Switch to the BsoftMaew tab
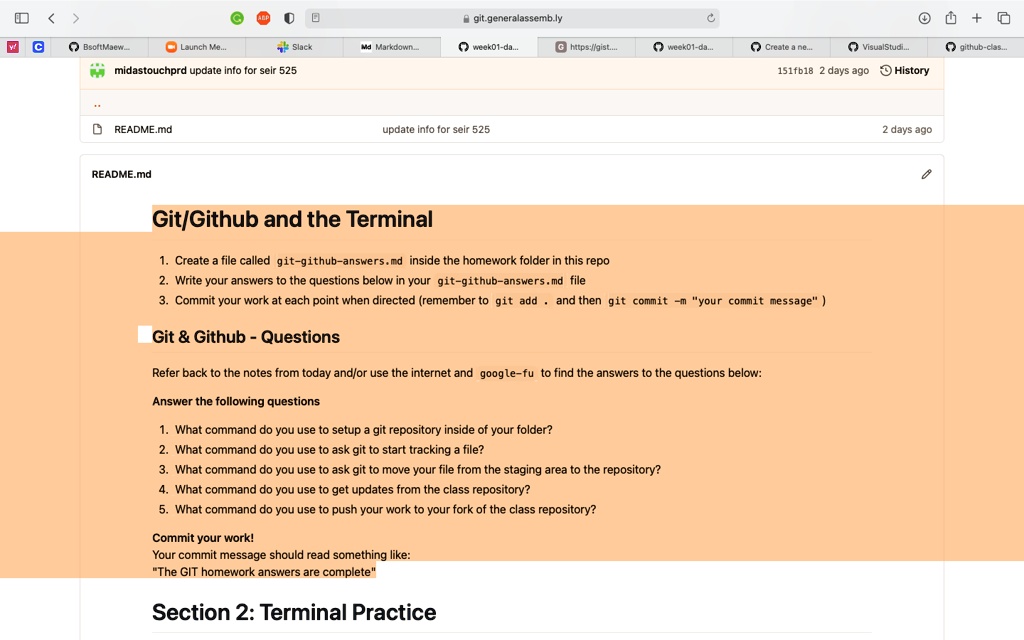The height and width of the screenshot is (640, 1024). point(99,47)
